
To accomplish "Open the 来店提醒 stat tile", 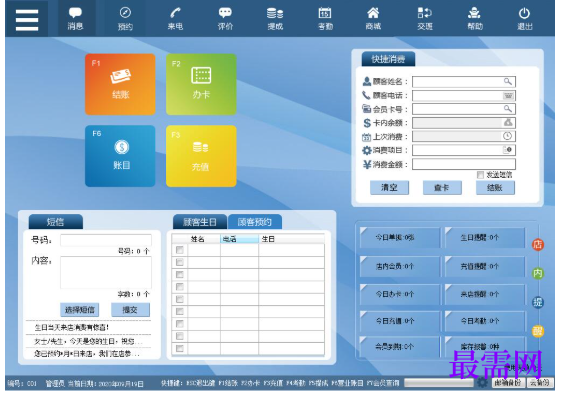I will tap(484, 294).
